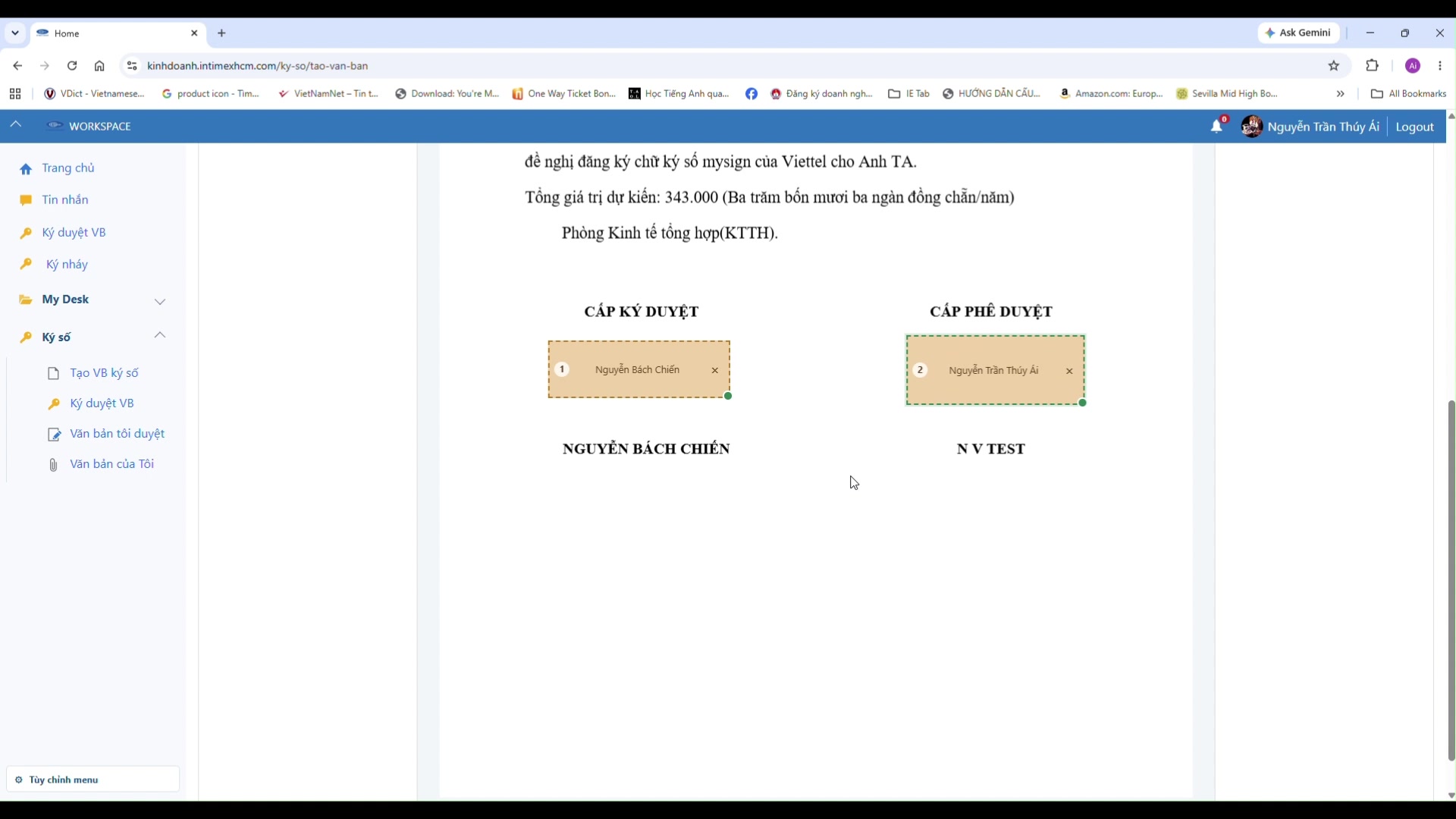Remove Nguyễn Bách Chiến signature box
Viewport: 1456px width, 819px height.
714,370
